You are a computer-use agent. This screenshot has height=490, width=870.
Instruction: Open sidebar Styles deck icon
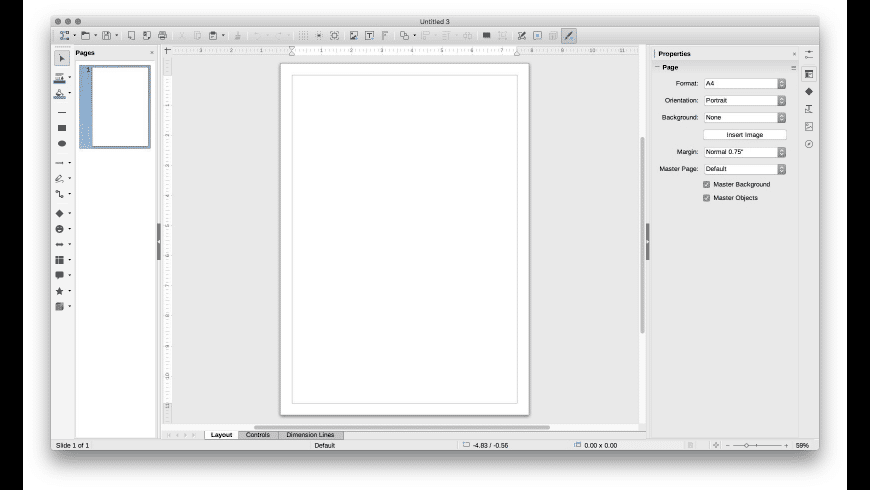point(809,109)
